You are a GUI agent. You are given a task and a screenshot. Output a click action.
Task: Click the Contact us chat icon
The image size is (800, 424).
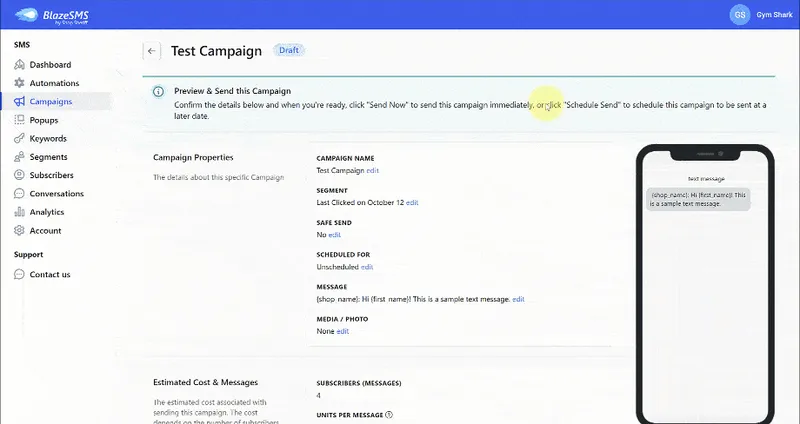(19, 274)
